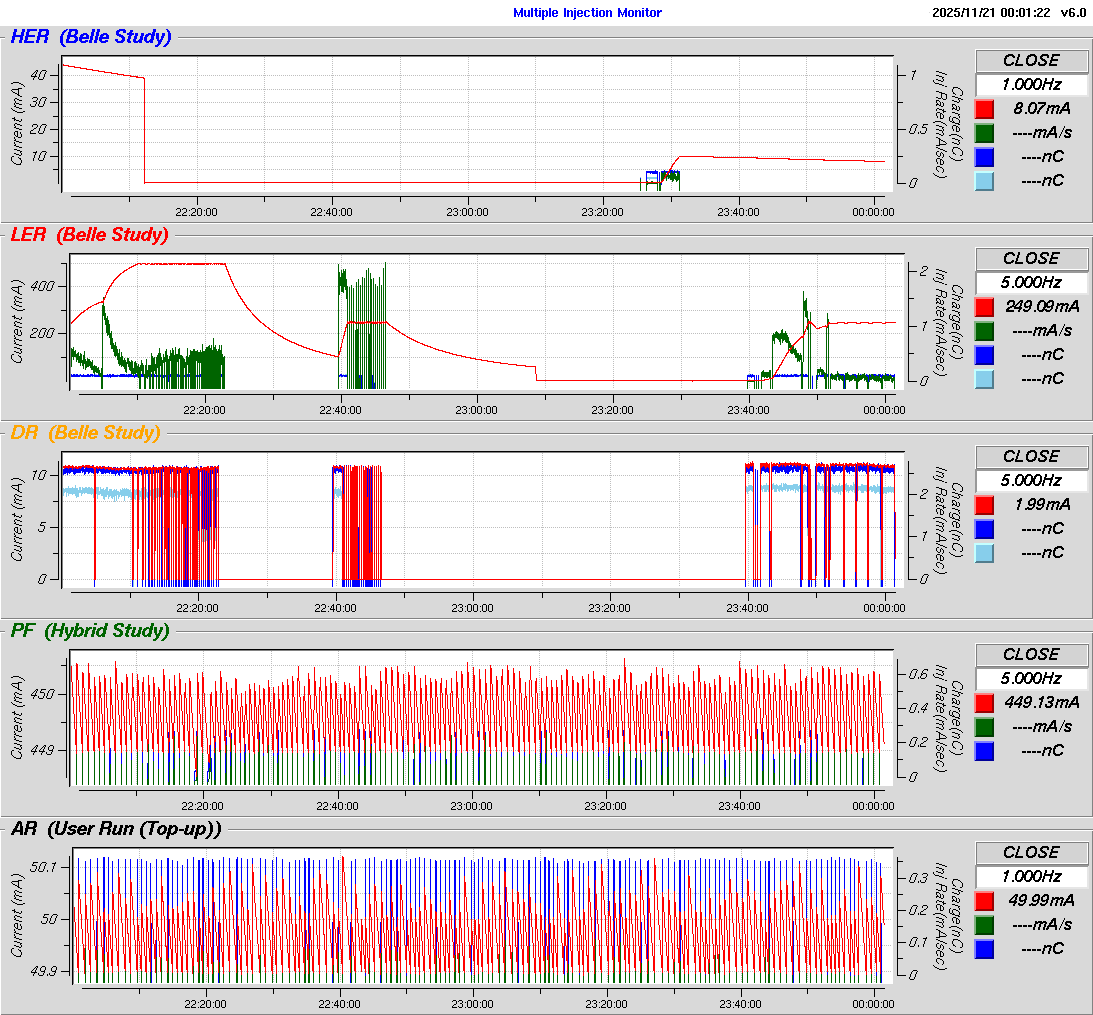Toggle the red 1.99mA swatch in DR panel
This screenshot has width=1093, height=1015.
985,505
